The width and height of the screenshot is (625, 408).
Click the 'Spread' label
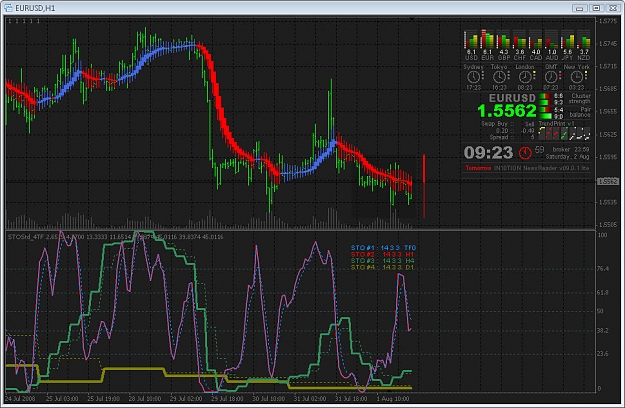click(499, 137)
